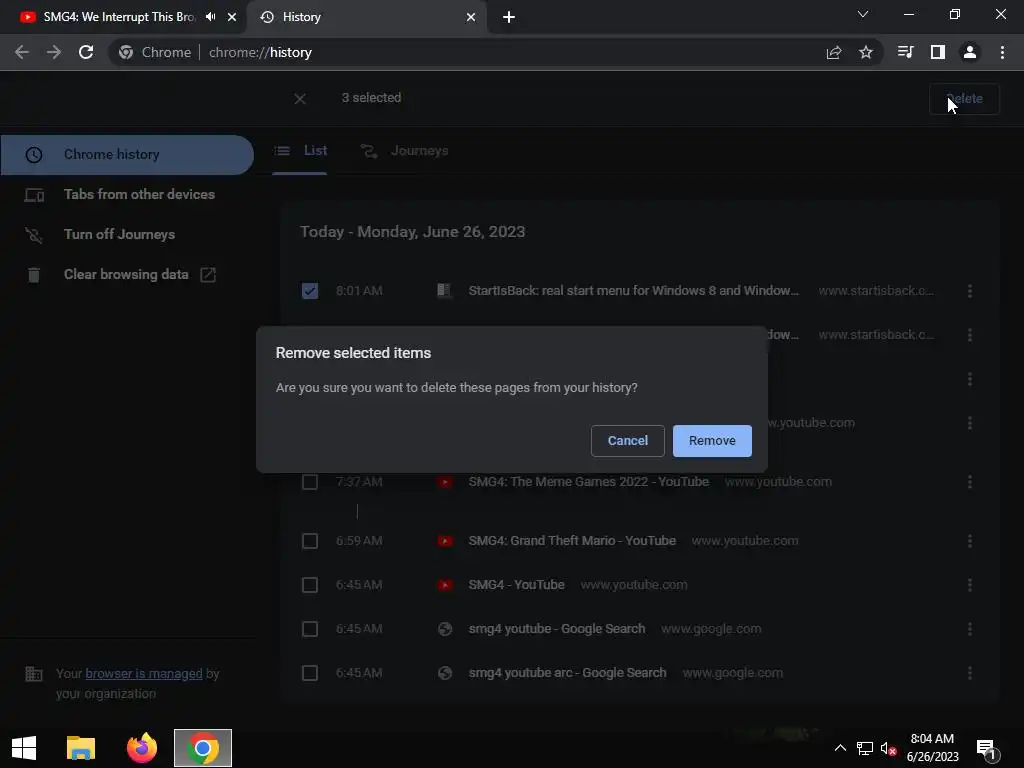
Task: Click the YouTube favicon on Grand Theft Mario row
Action: pos(445,541)
